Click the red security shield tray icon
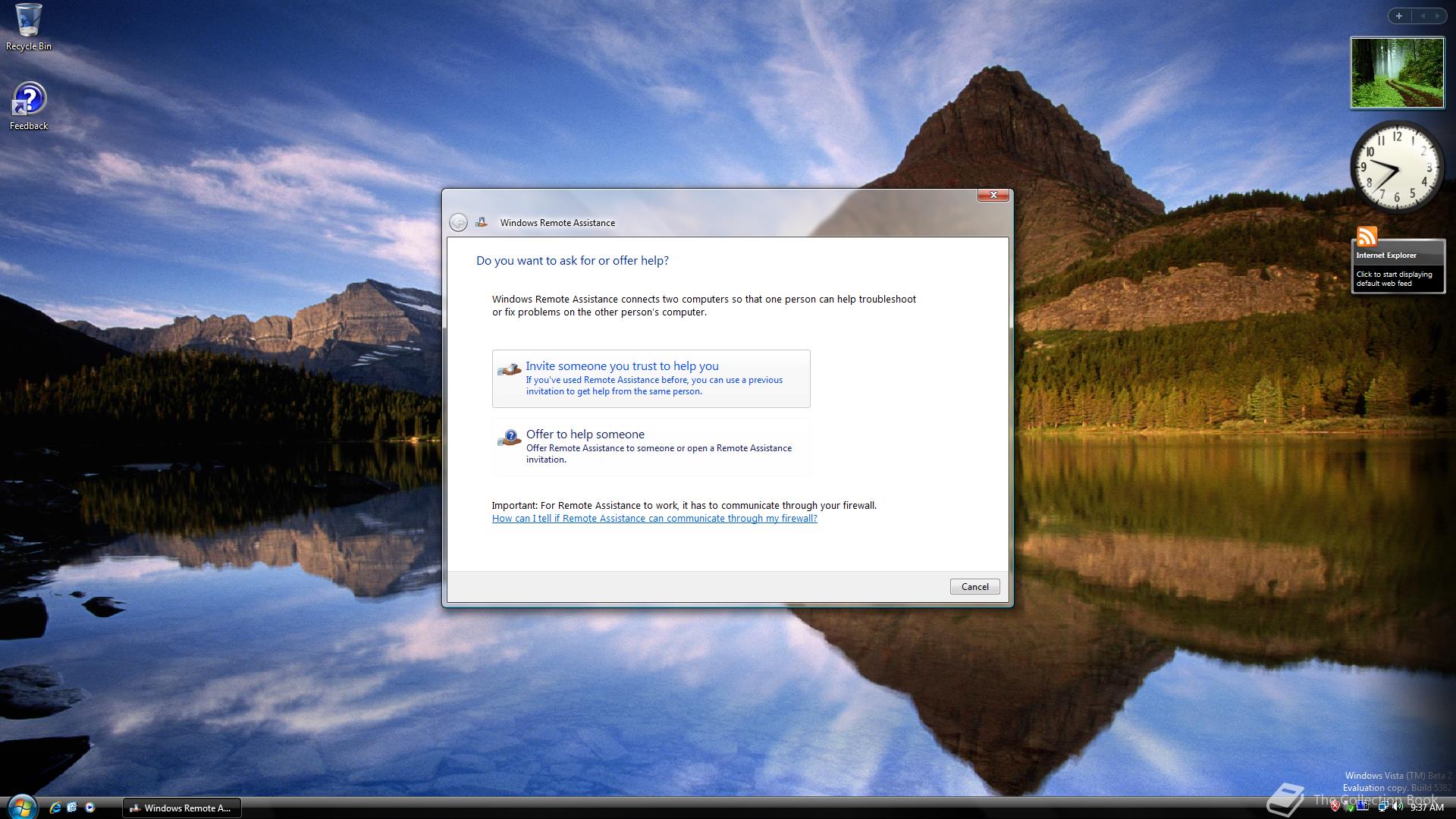The width and height of the screenshot is (1456, 819). coord(1335,806)
